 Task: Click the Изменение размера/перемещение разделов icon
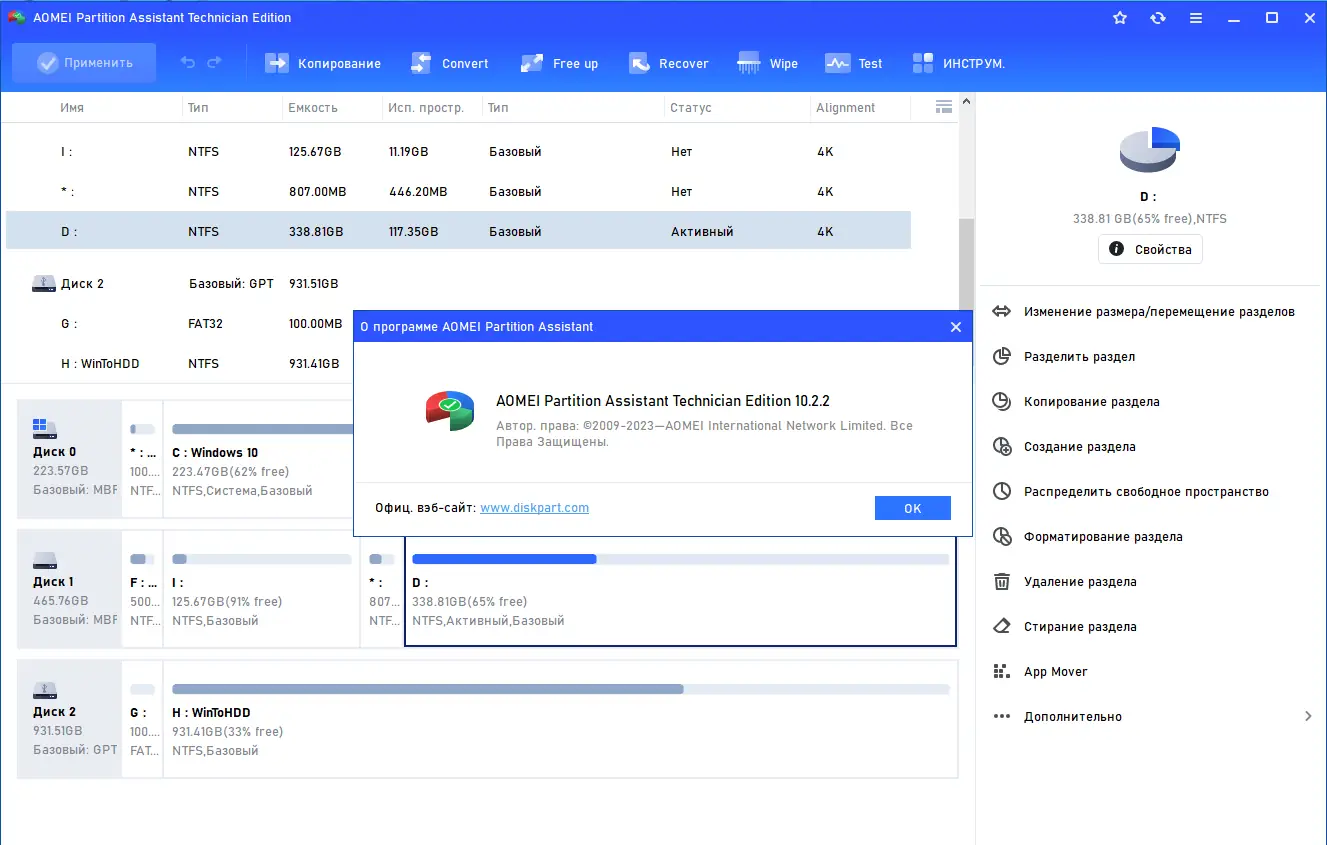tap(1002, 312)
